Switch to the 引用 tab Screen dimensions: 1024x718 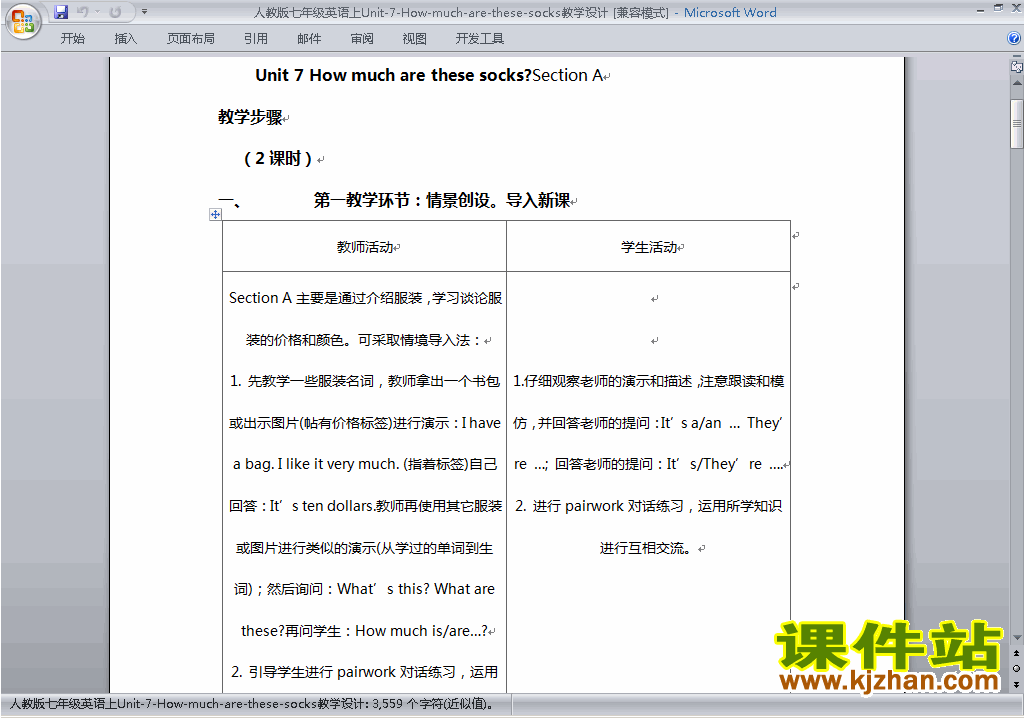click(256, 39)
